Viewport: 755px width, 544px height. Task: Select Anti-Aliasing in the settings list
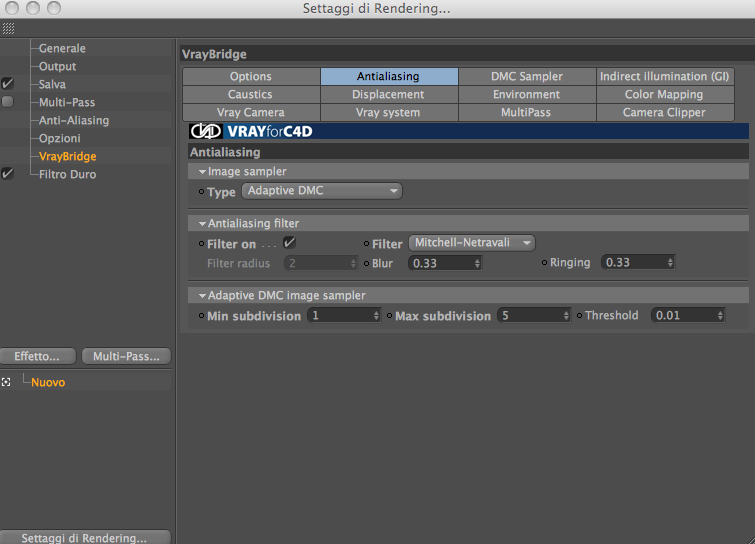point(74,120)
